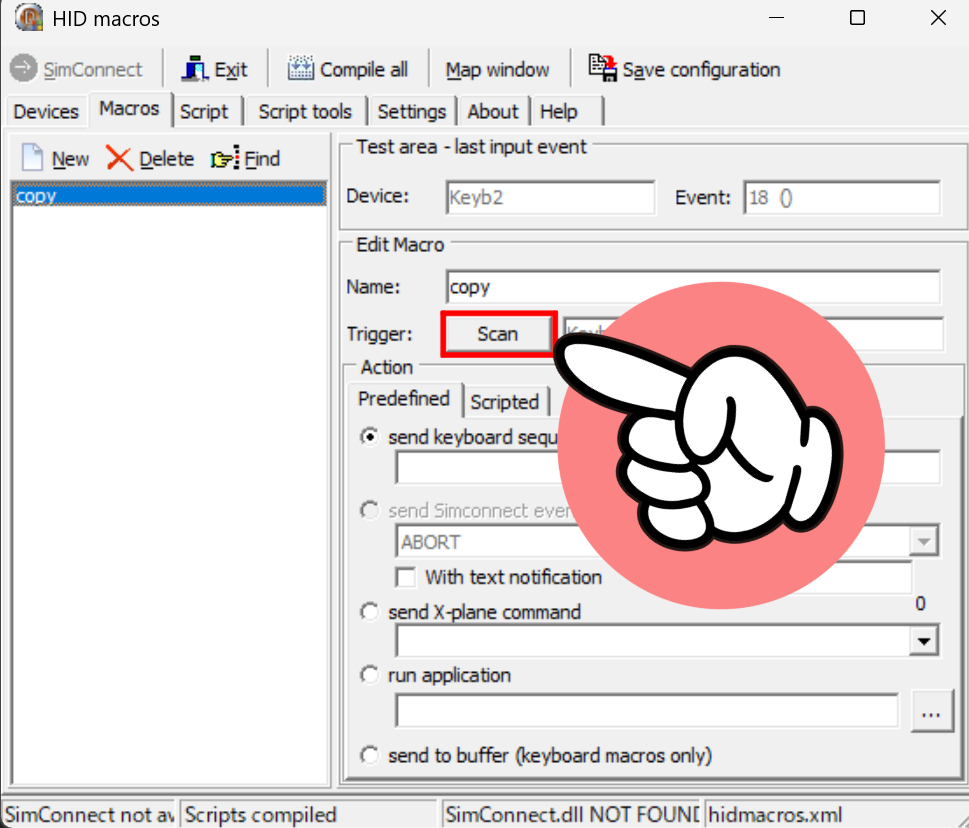Click the macro Name input field
The image size is (969, 828).
coord(692,287)
